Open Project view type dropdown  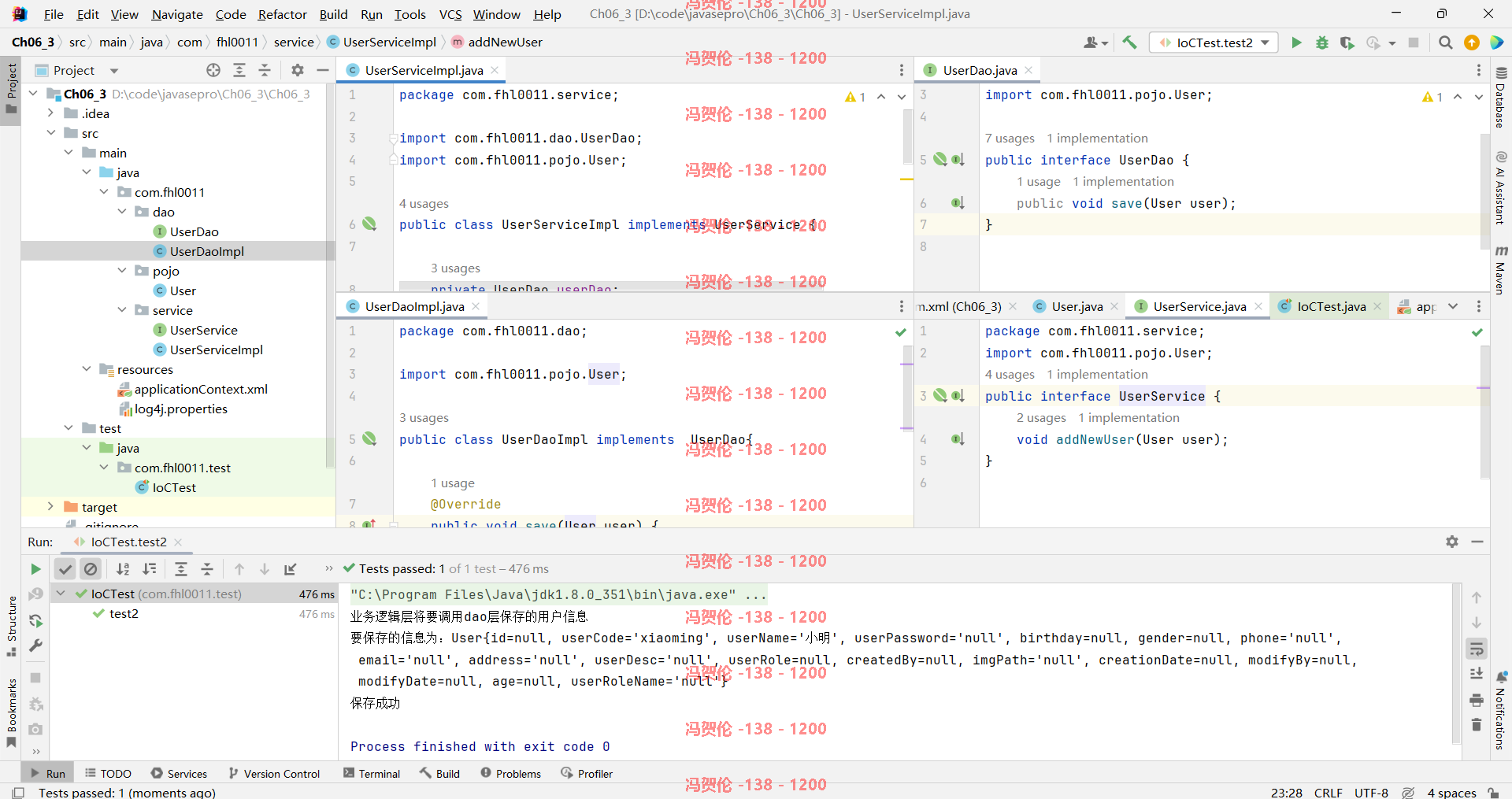tap(114, 70)
